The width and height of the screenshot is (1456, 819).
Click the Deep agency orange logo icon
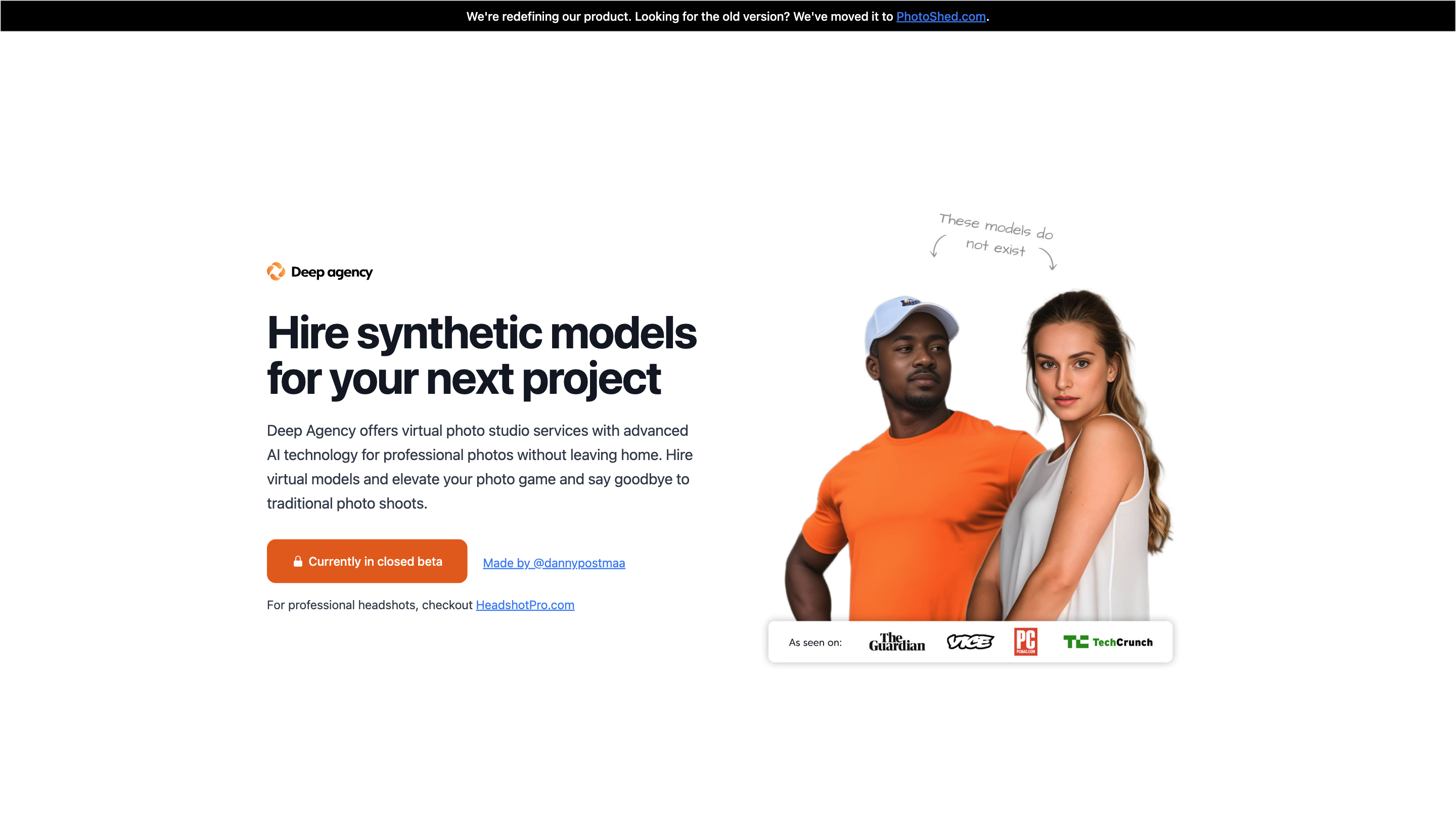[x=277, y=272]
